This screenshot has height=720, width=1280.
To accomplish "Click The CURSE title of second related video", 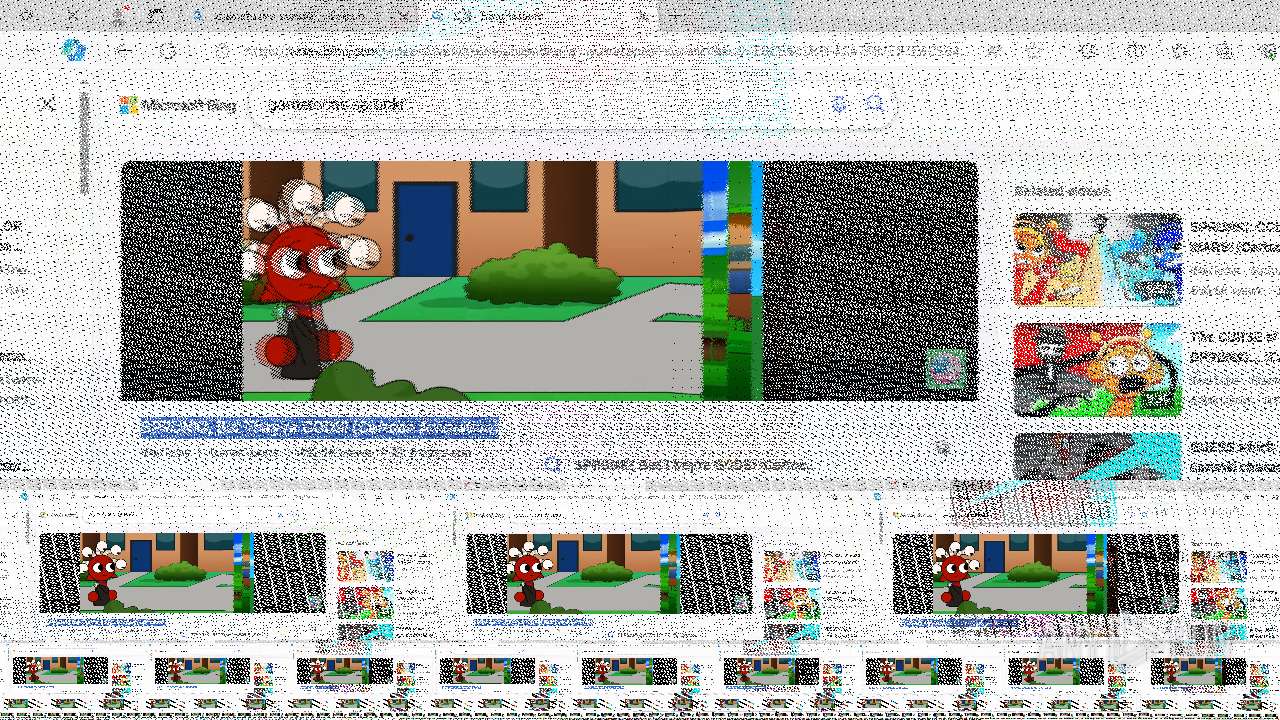I will [1234, 346].
